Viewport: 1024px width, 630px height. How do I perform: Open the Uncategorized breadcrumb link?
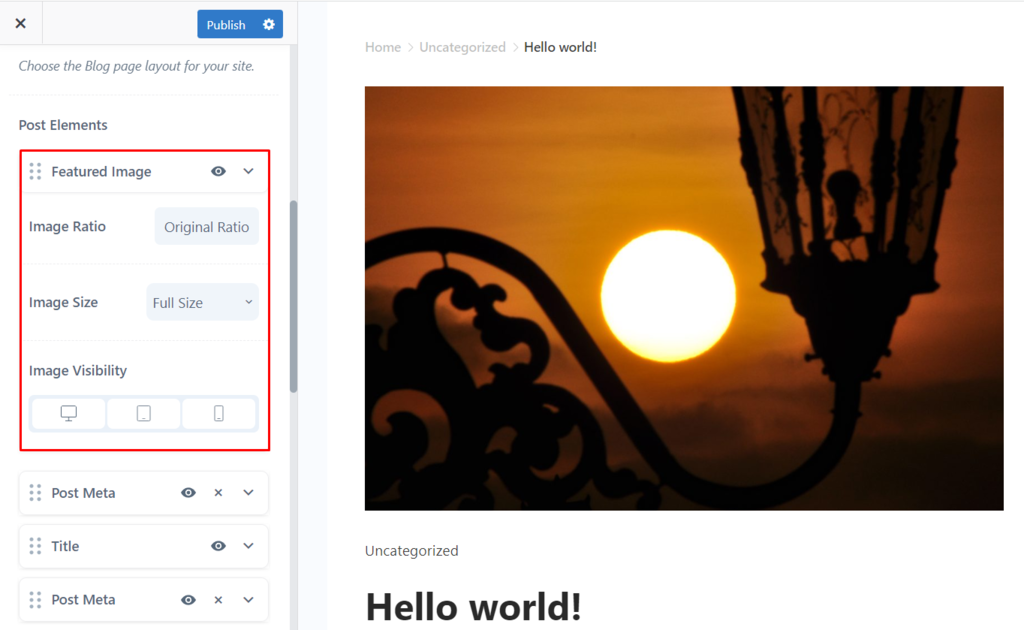462,46
